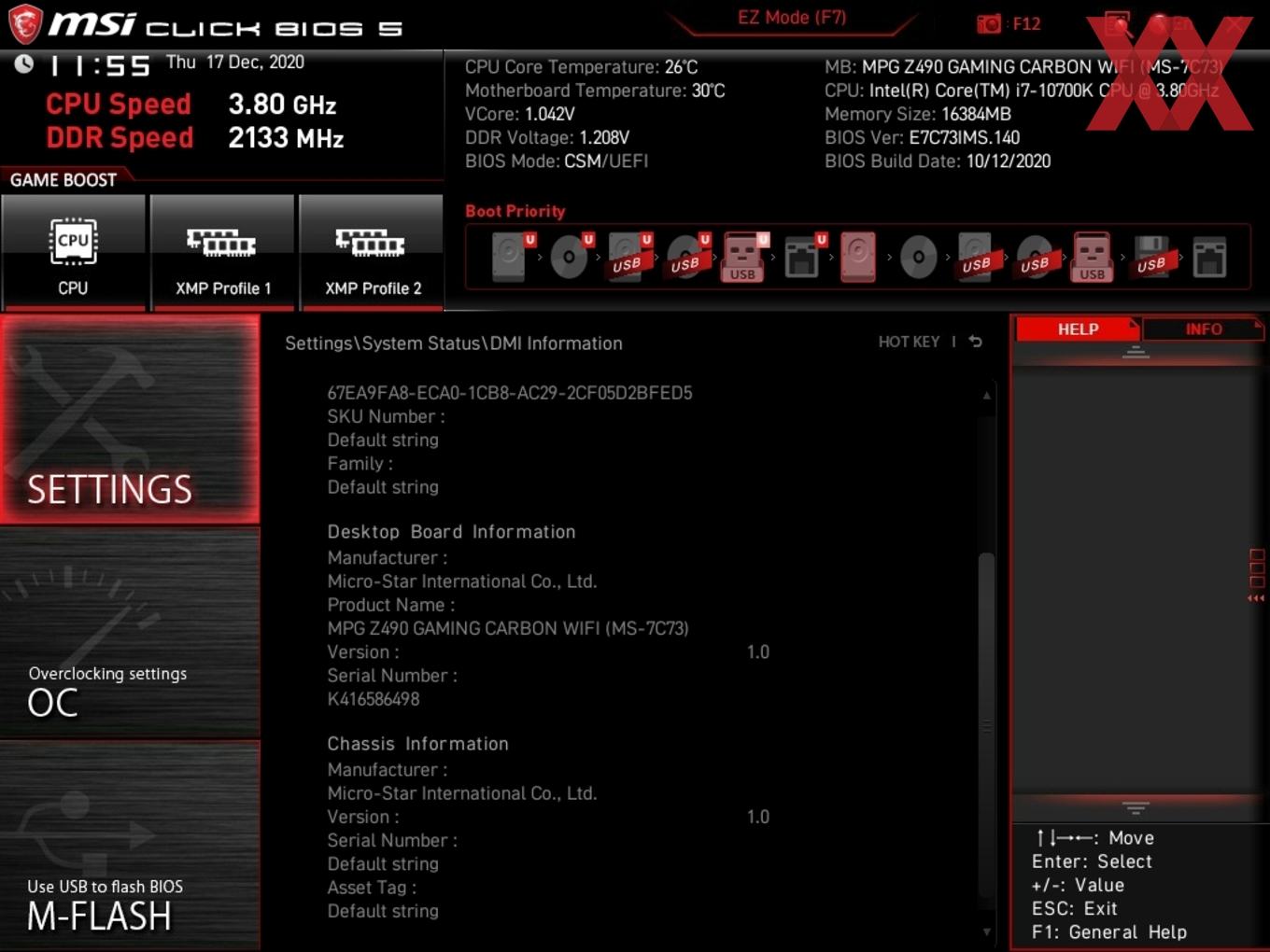Image resolution: width=1270 pixels, height=952 pixels.
Task: Click Desktop Board Information heading
Action: pyautogui.click(x=451, y=532)
